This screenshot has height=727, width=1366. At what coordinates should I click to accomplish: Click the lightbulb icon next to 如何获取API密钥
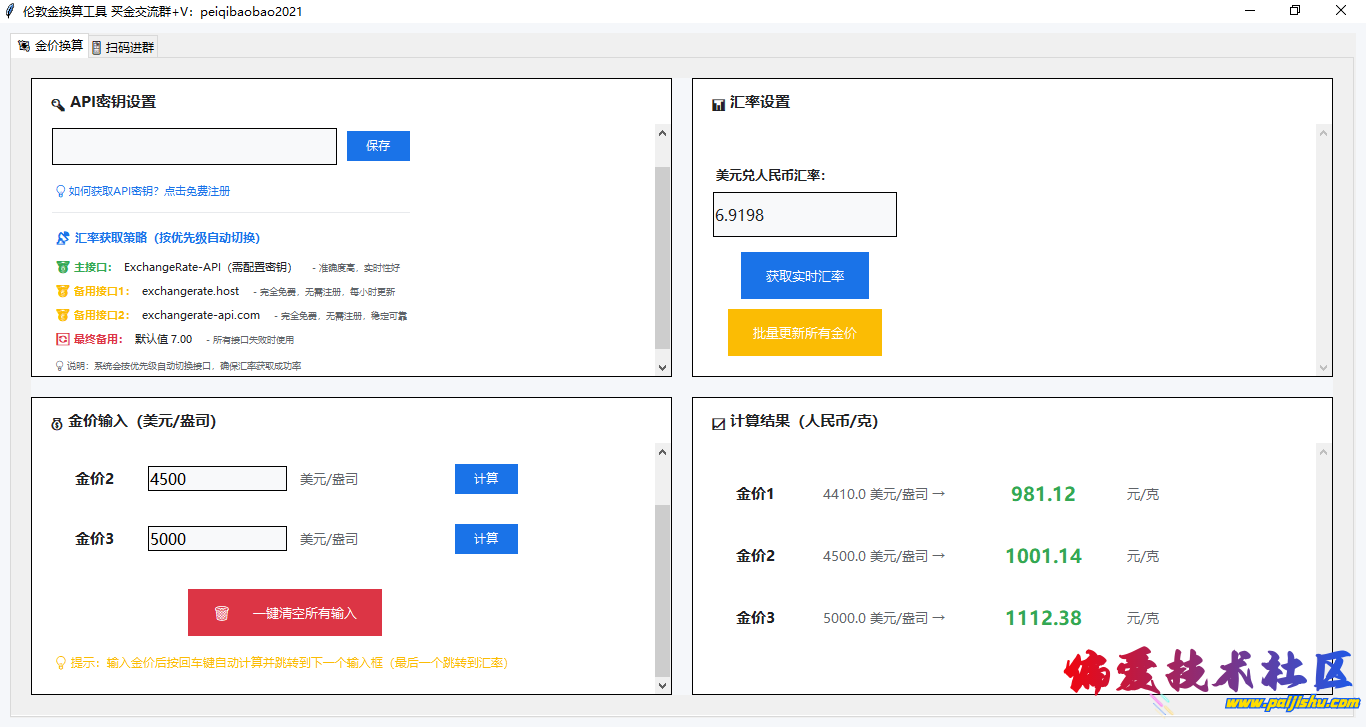(x=61, y=191)
